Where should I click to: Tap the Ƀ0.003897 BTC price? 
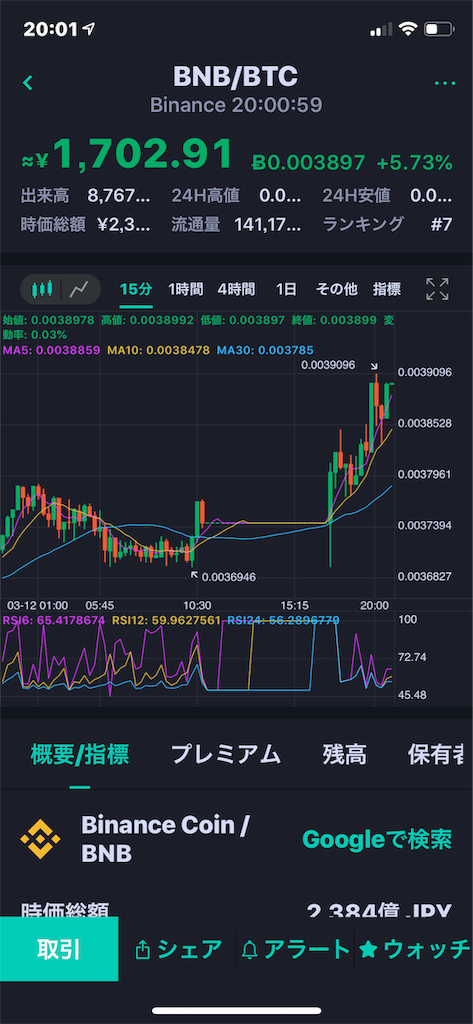click(x=308, y=163)
